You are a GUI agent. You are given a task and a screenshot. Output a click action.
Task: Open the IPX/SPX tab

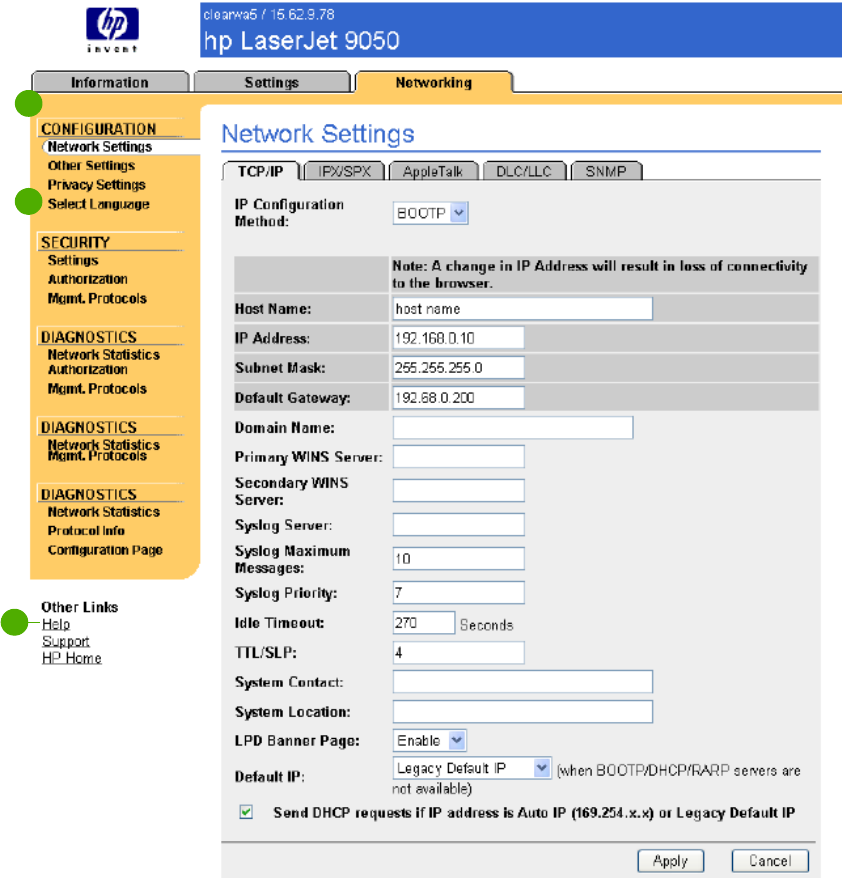tap(344, 171)
